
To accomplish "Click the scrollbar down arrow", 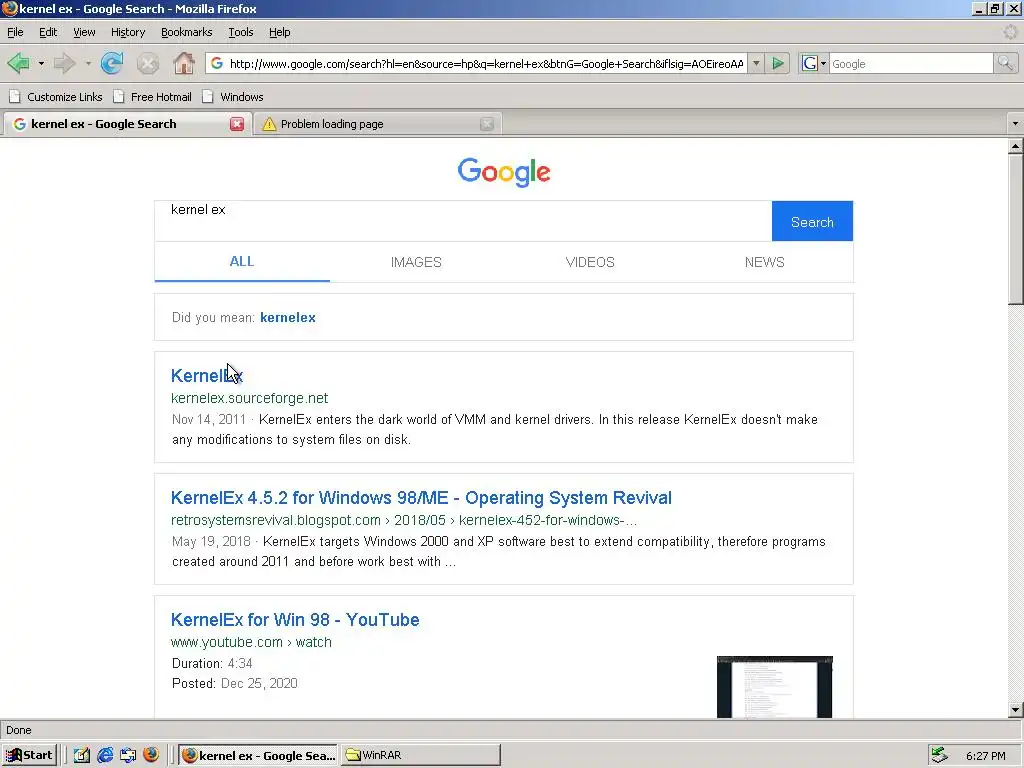I will tap(1016, 710).
